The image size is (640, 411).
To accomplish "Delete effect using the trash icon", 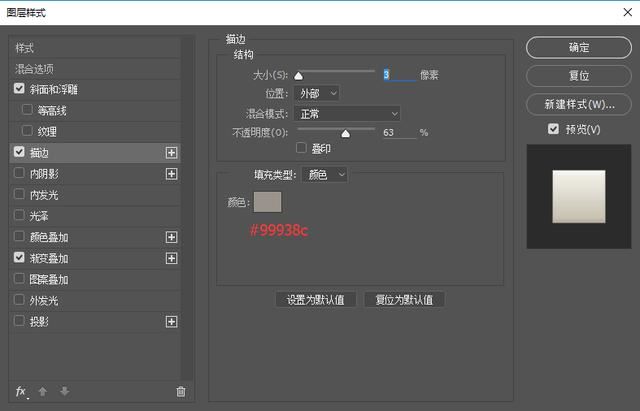I will (x=181, y=391).
